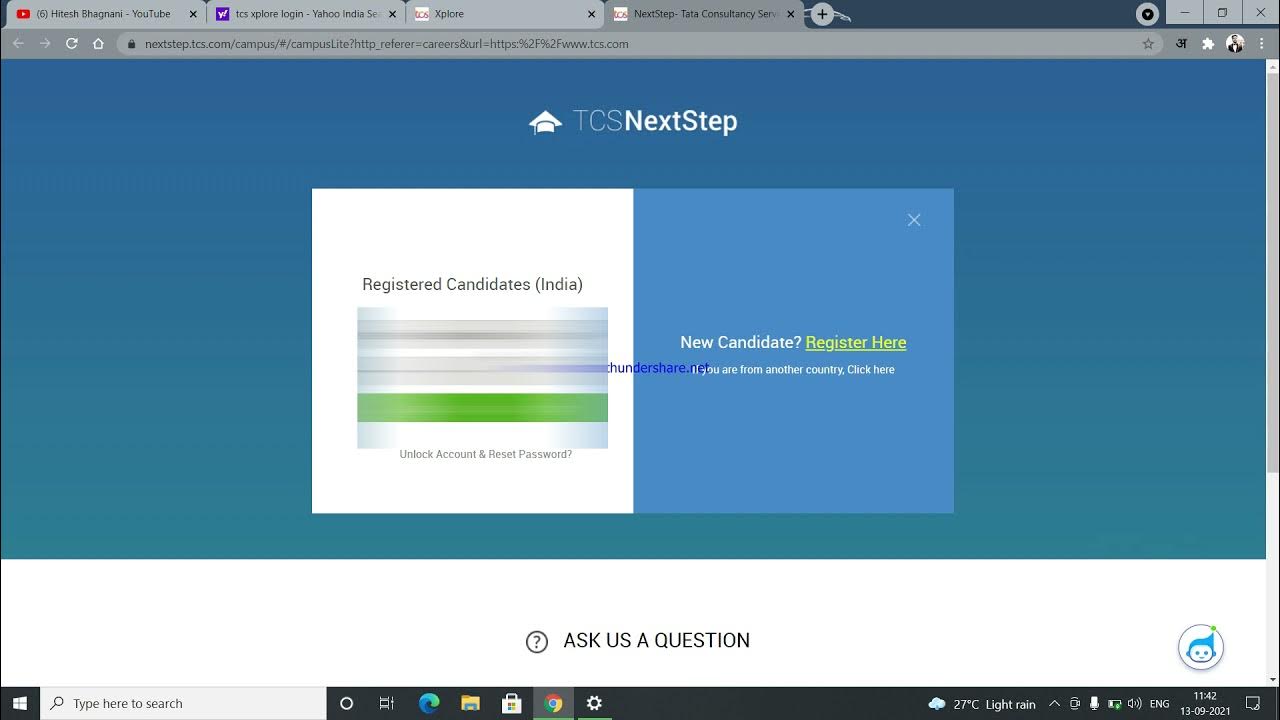Screen dimensions: 1280x720
Task: Close the login dialog with the X
Action: pos(914,220)
